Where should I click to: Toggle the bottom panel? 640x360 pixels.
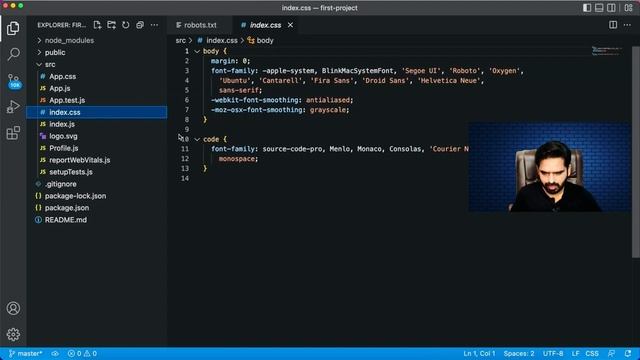[x=599, y=8]
